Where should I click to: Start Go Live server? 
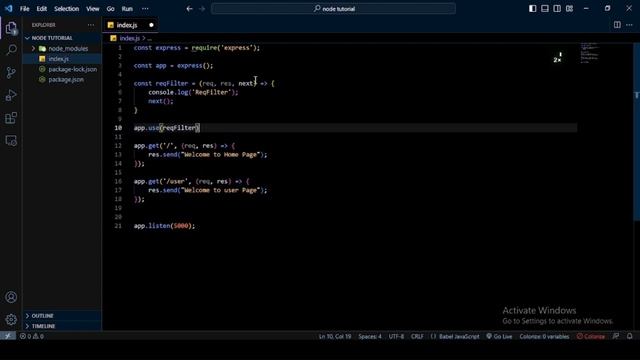point(499,336)
